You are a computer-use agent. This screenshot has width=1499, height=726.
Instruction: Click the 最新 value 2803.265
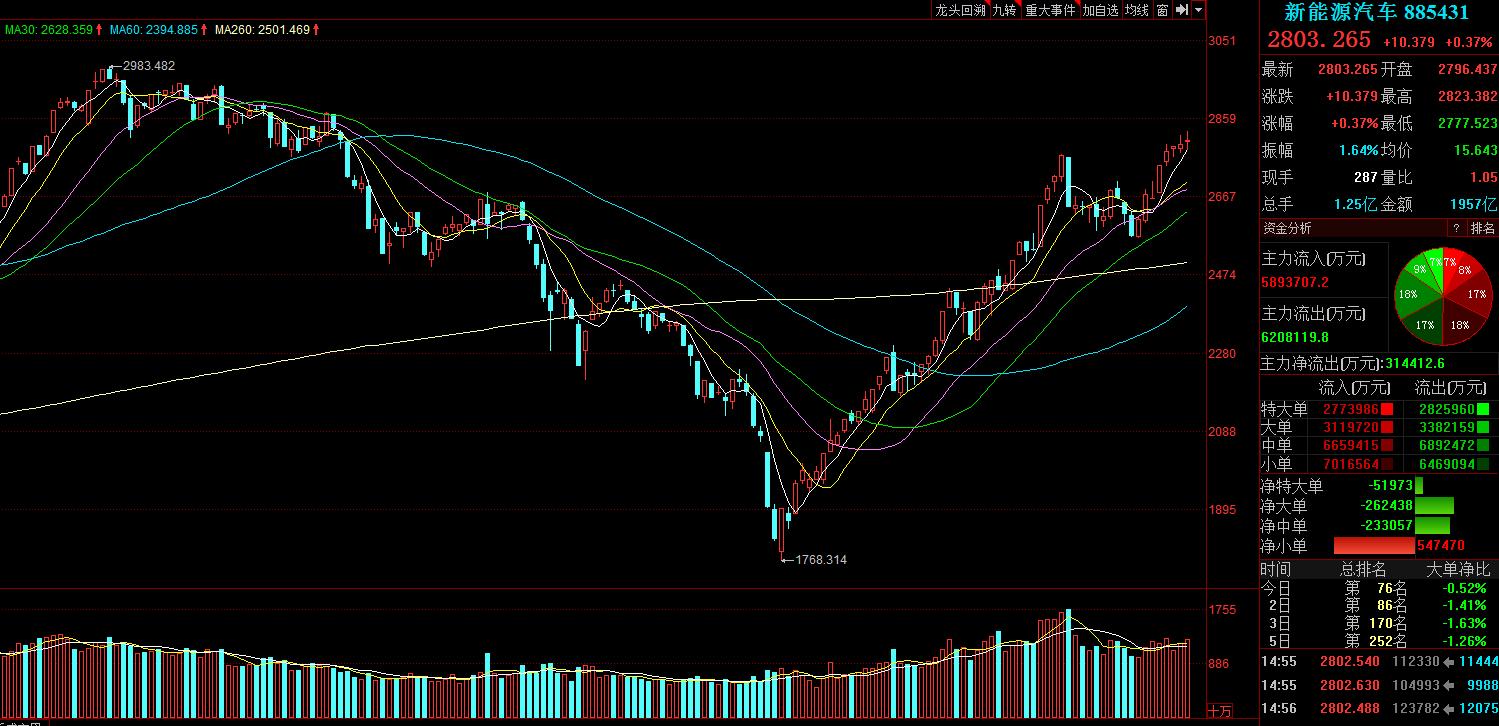[1348, 70]
